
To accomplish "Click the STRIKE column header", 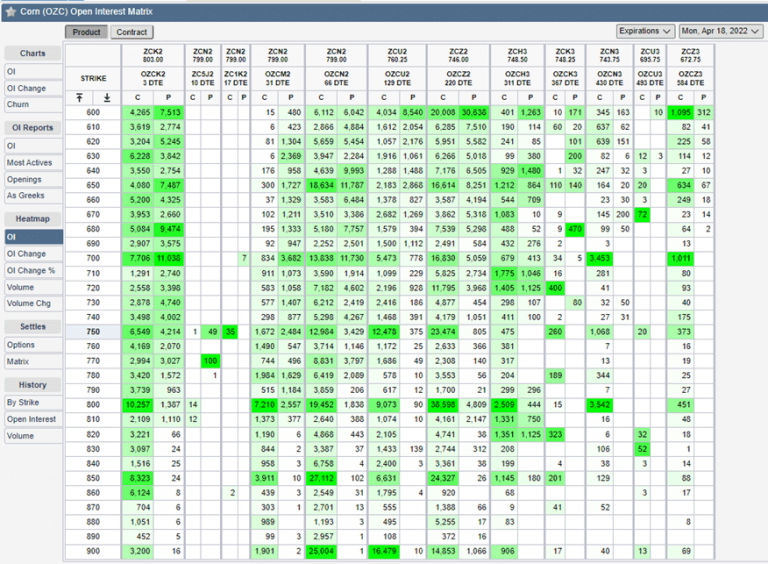I will [x=93, y=78].
